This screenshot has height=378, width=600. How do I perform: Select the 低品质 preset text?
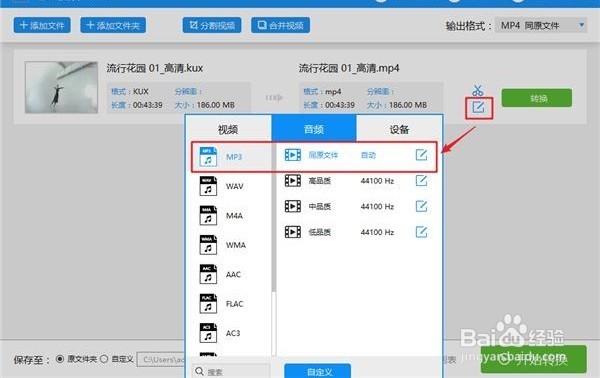click(320, 232)
